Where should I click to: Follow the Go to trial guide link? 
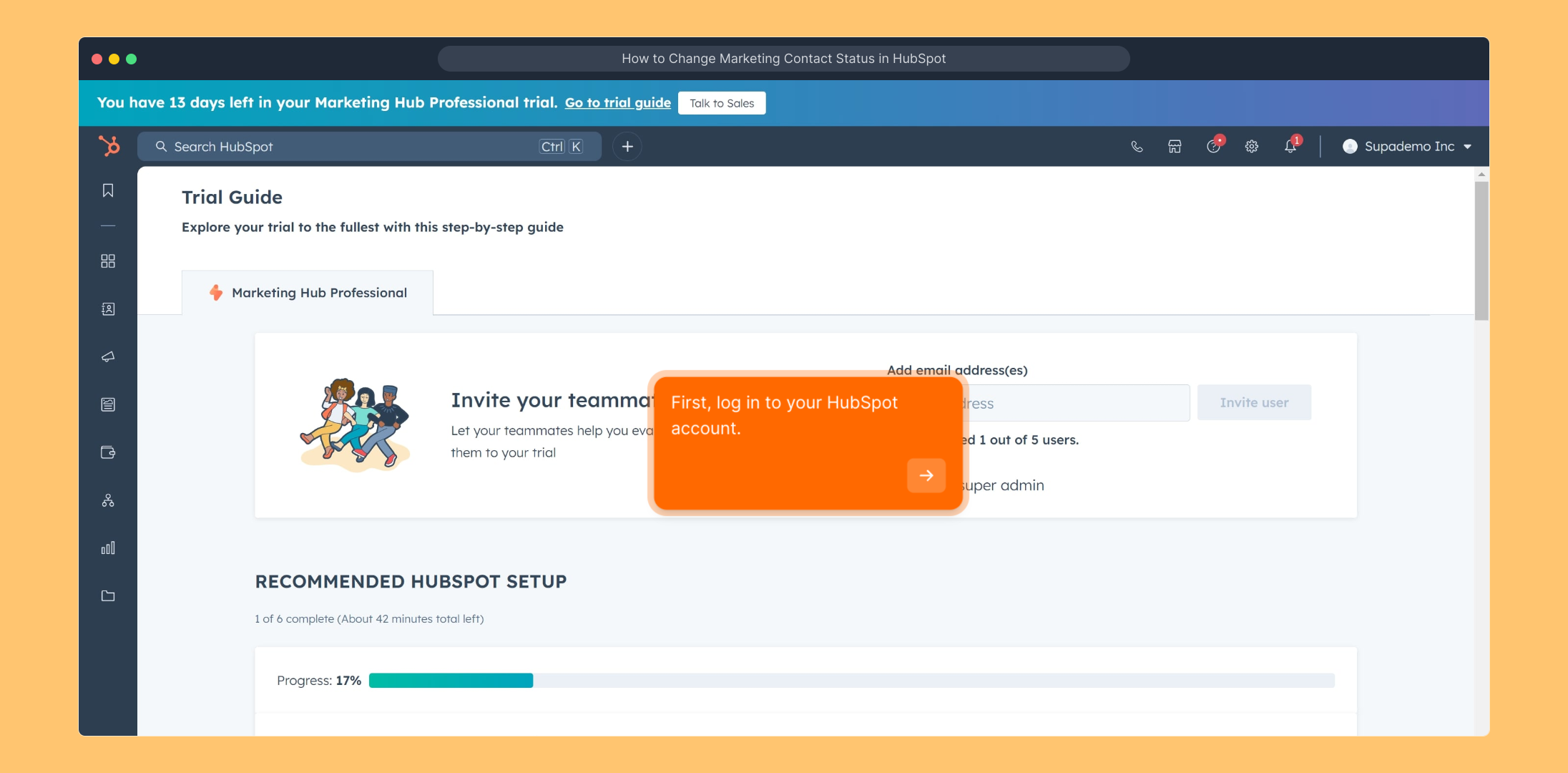tap(617, 103)
